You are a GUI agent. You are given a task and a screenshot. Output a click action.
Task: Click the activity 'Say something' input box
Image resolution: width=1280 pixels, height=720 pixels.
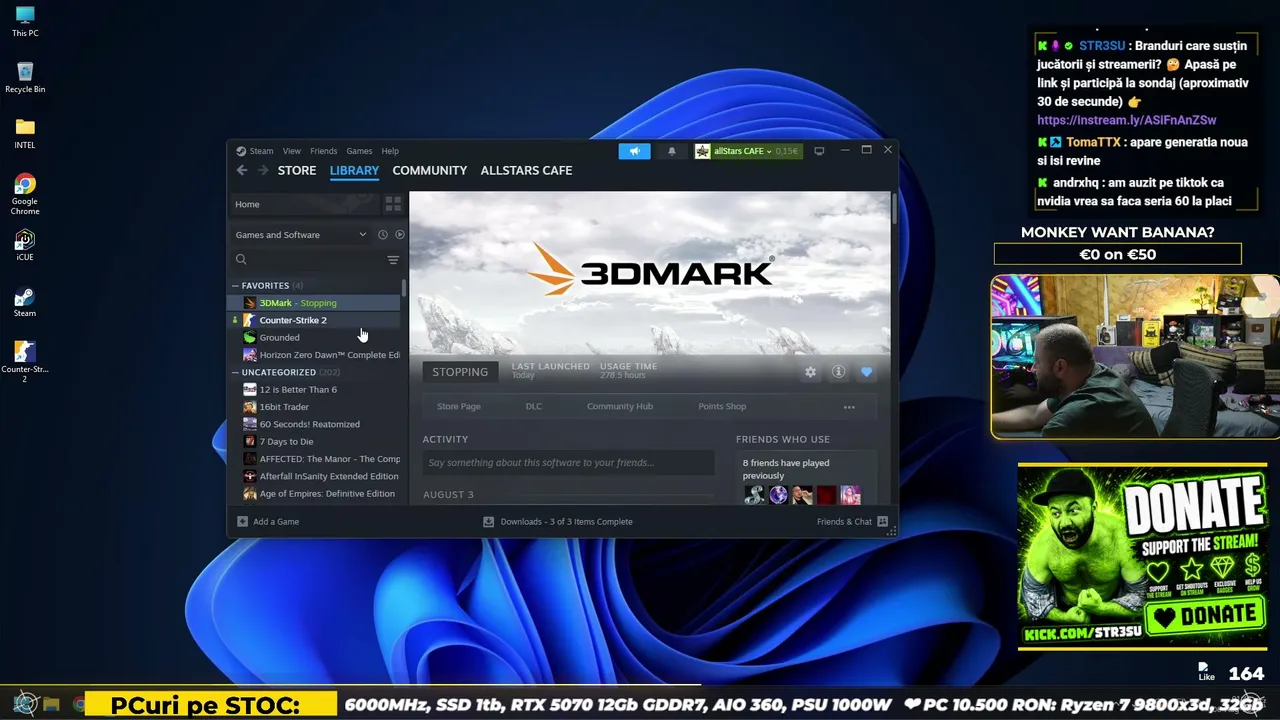568,462
